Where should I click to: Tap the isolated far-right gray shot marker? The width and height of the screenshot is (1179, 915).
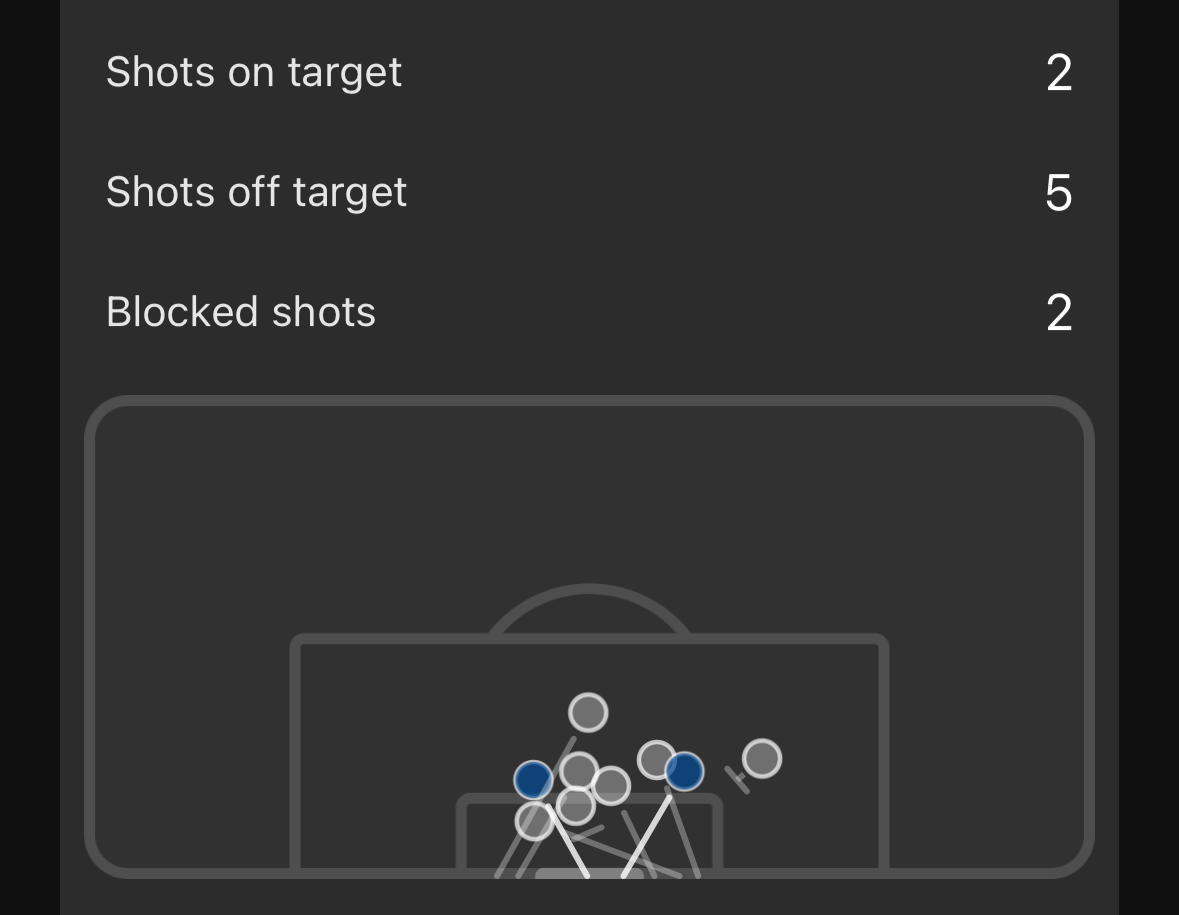[762, 759]
